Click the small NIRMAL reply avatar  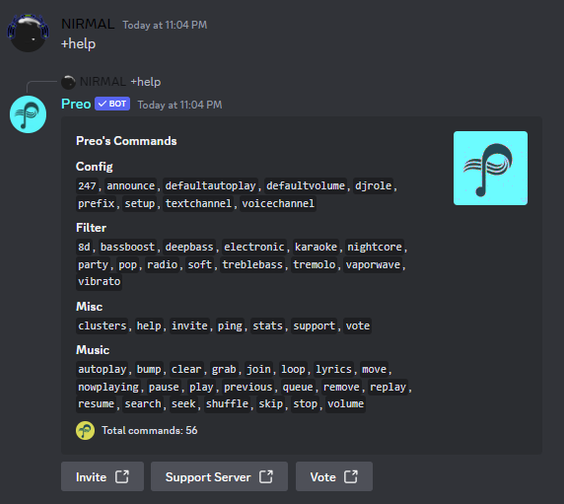(68, 82)
